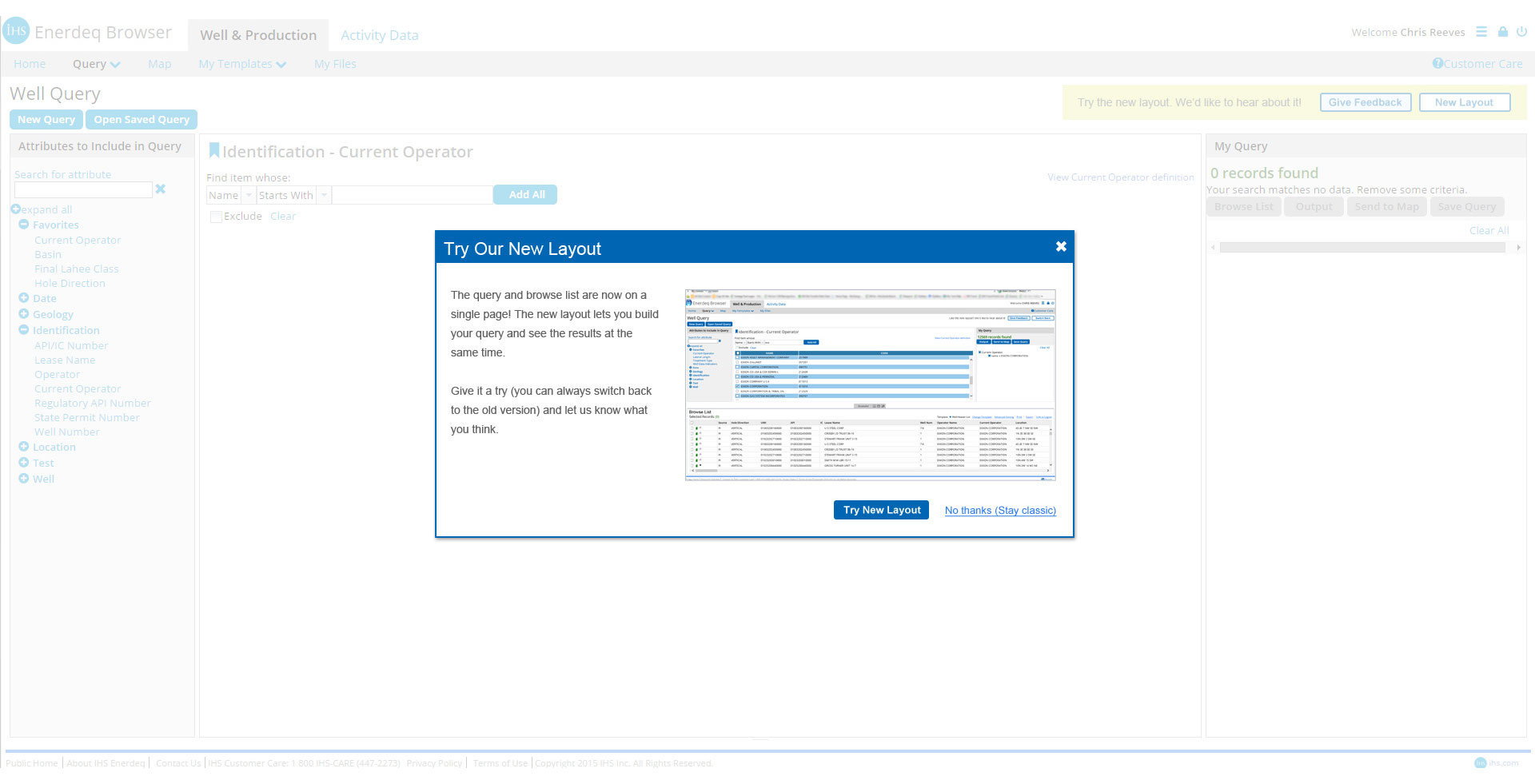The width and height of the screenshot is (1535, 784).
Task: Click the bookmark icon beside Identification heading
Action: 213,150
